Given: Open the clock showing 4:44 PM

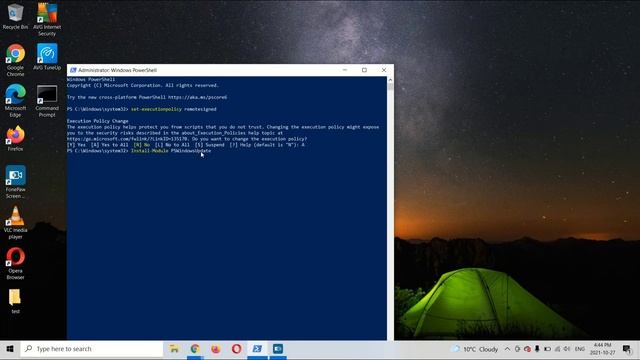Looking at the screenshot, I should pyautogui.click(x=602, y=349).
